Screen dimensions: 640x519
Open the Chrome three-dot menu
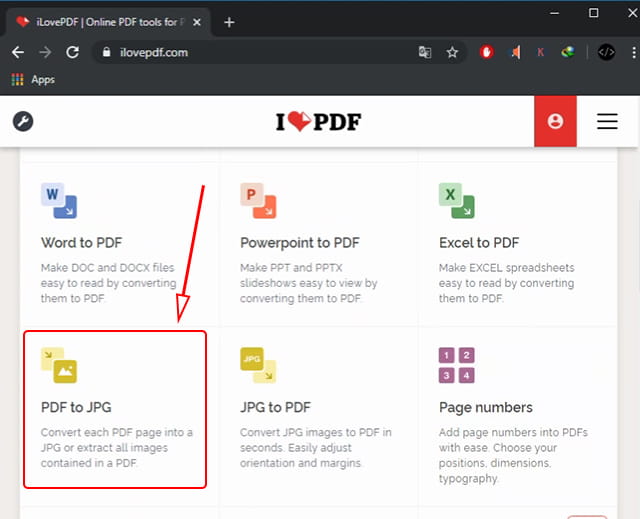point(633,52)
